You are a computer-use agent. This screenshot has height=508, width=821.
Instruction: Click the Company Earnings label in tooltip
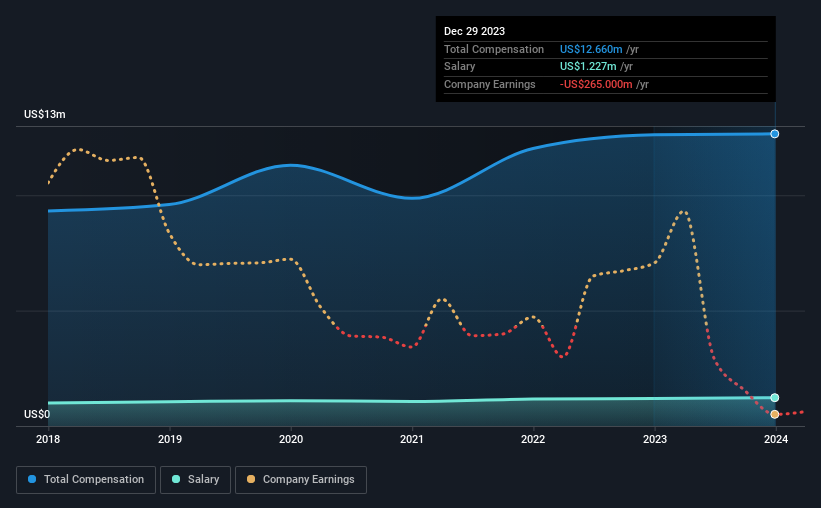point(490,84)
